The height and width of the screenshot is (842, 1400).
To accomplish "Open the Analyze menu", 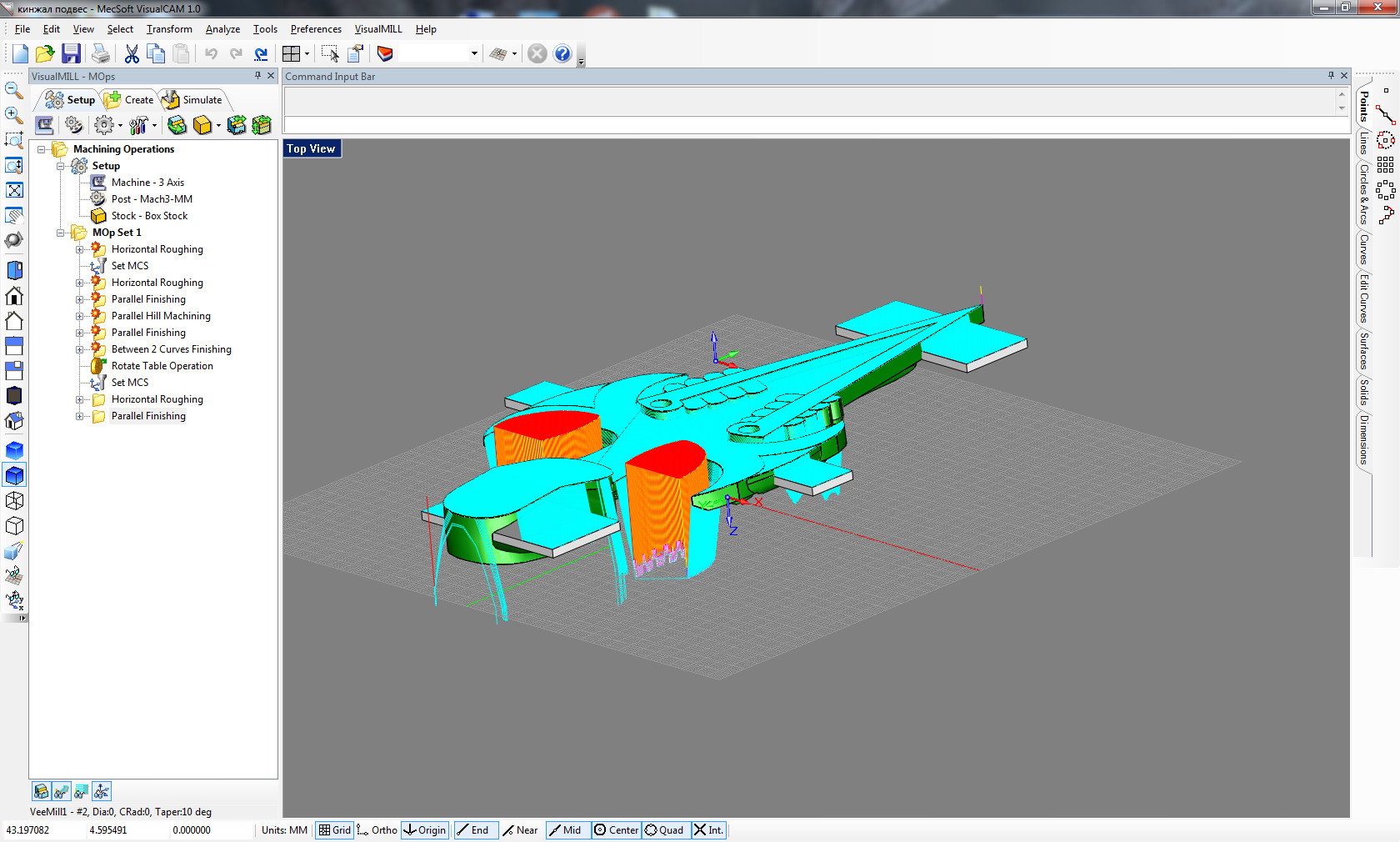I will (222, 29).
